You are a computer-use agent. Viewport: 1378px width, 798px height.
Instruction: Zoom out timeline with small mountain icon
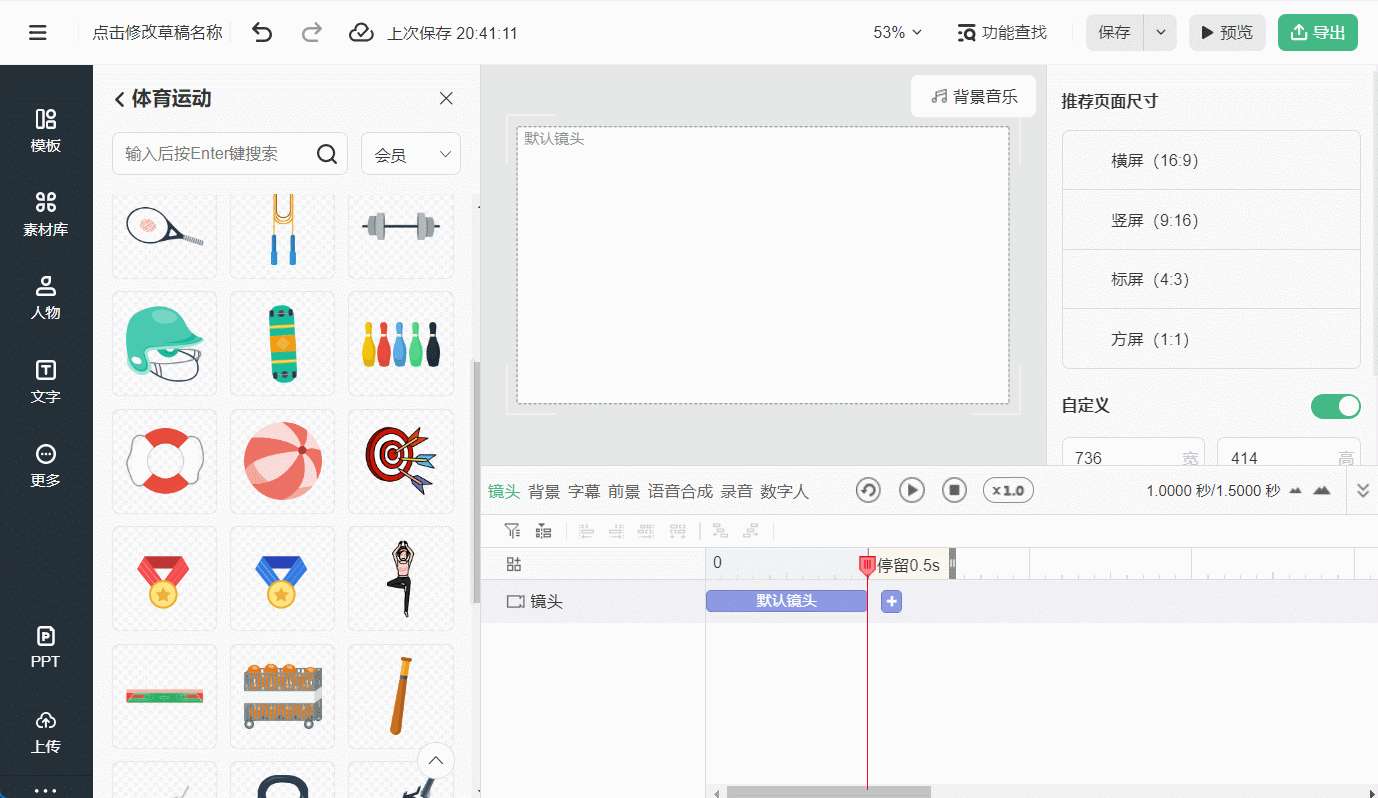(x=1296, y=491)
